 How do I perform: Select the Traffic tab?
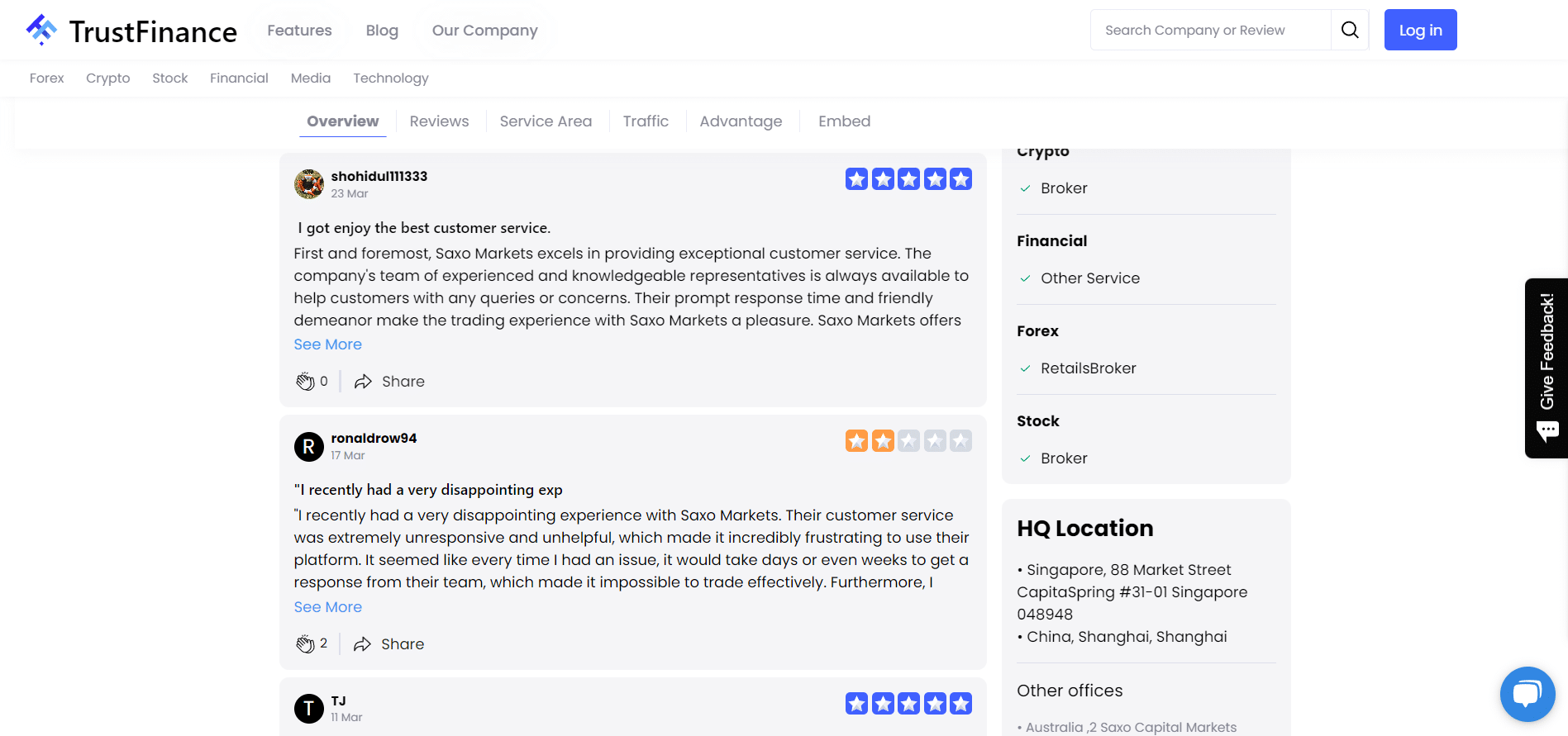tap(646, 121)
